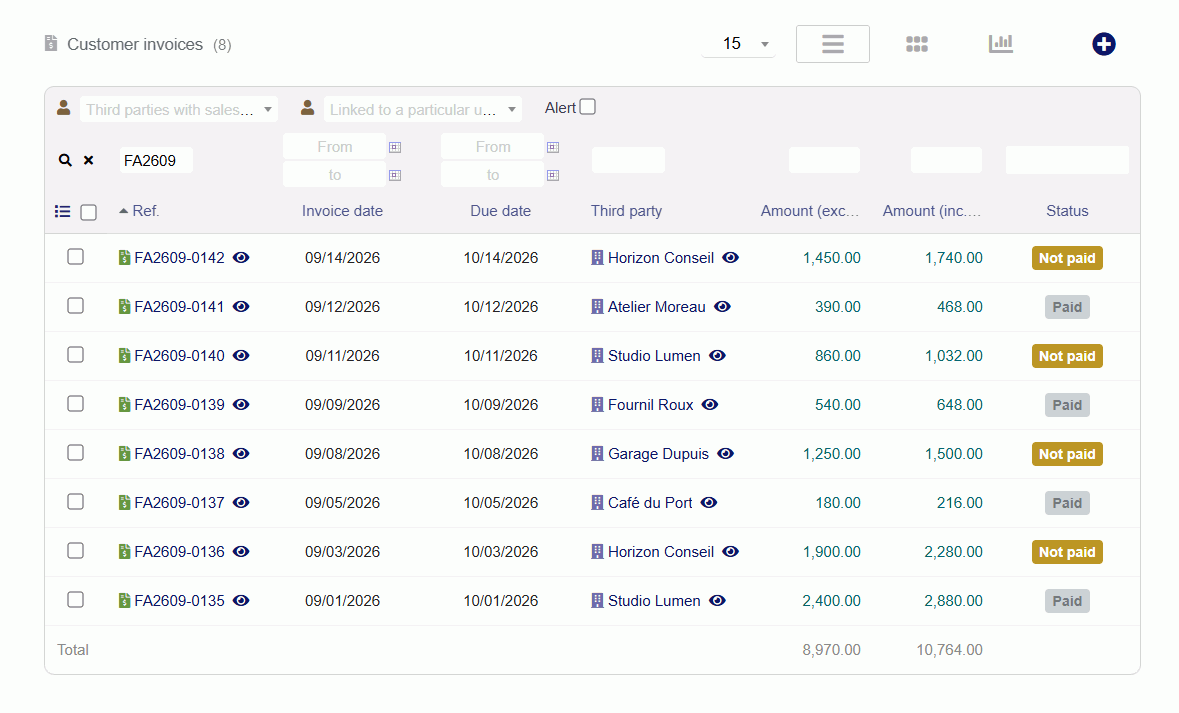Add a new customer invoice with plus icon
1179x713 pixels.
(1103, 44)
